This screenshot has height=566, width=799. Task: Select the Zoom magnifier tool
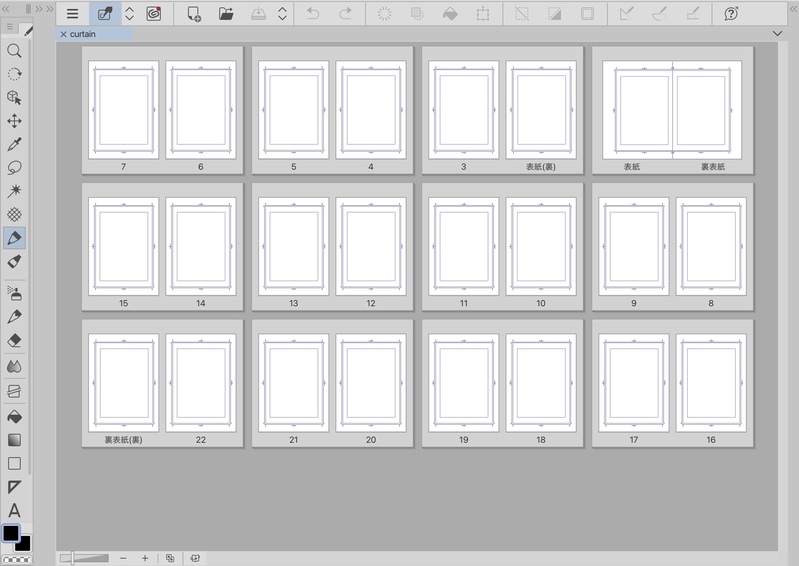pyautogui.click(x=14, y=50)
